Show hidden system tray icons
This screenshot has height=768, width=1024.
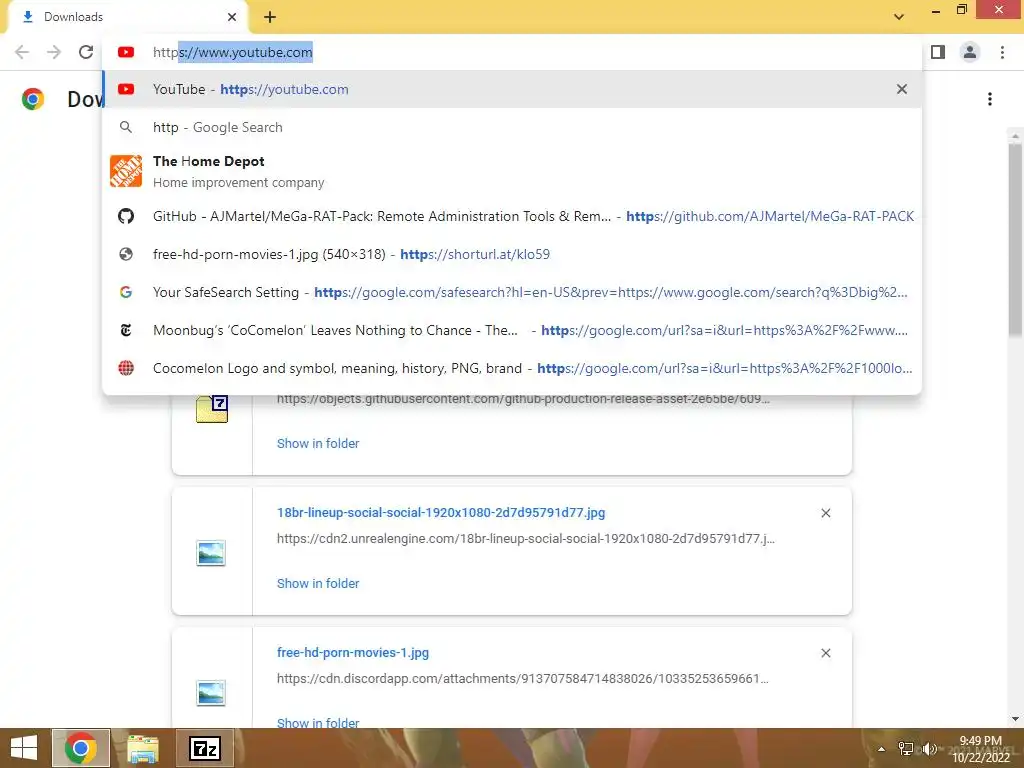pos(881,749)
